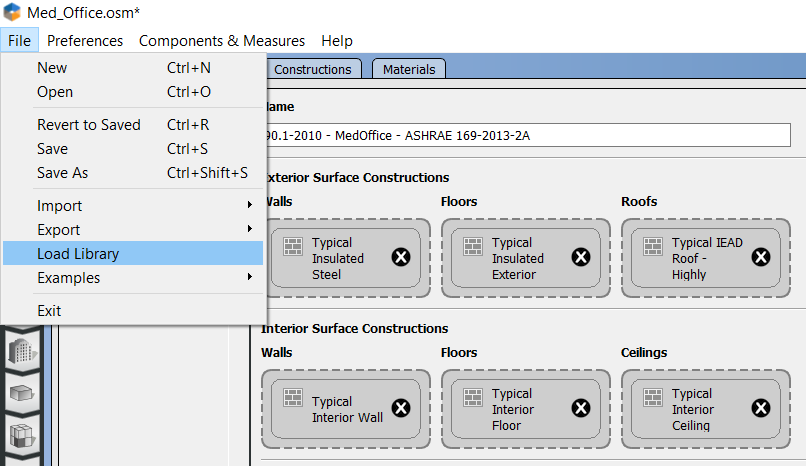Image resolution: width=806 pixels, height=466 pixels.
Task: Choose Open from the File menu
Action: tap(133, 92)
